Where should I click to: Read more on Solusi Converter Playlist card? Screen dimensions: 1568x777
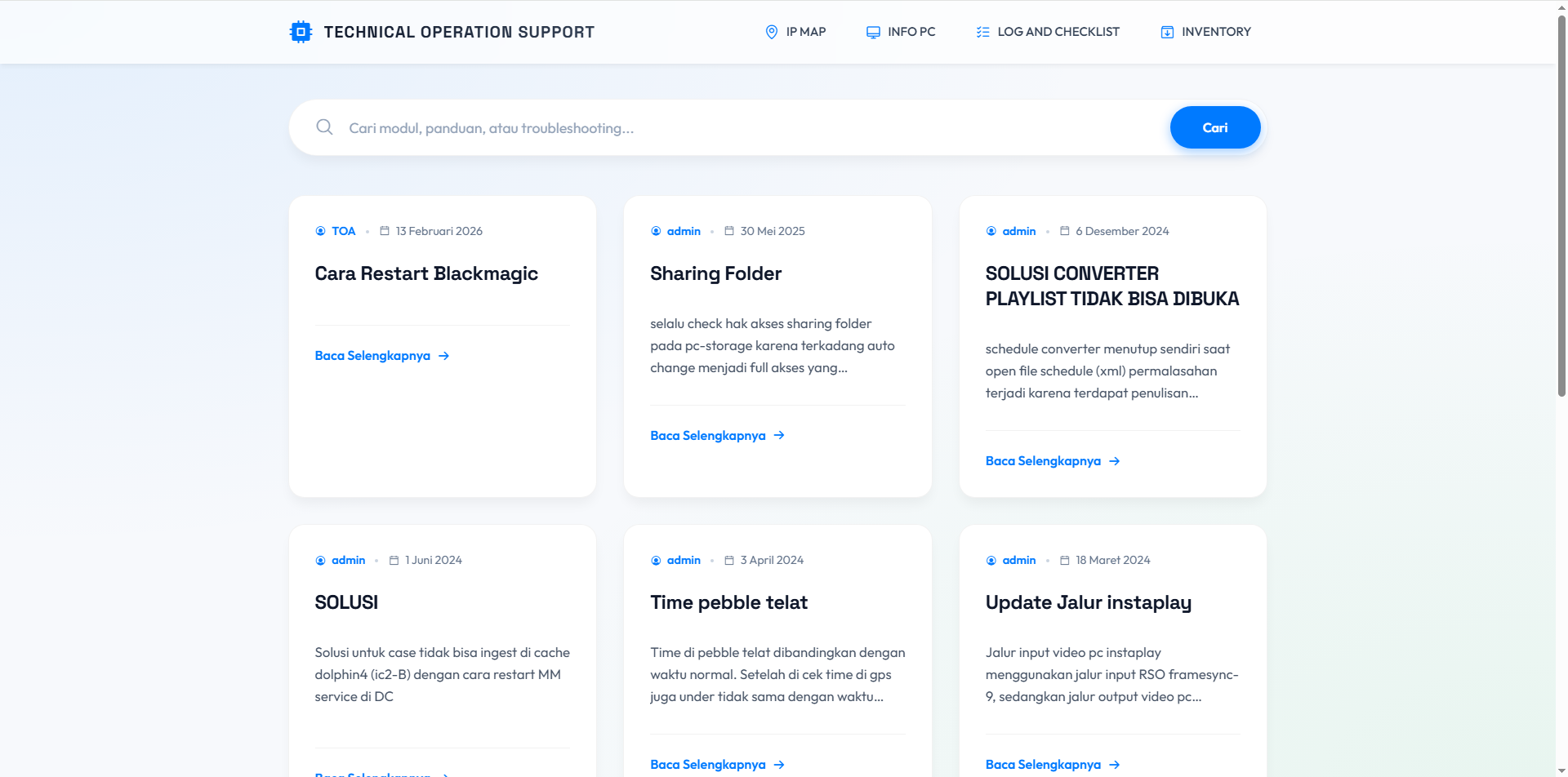(1043, 461)
